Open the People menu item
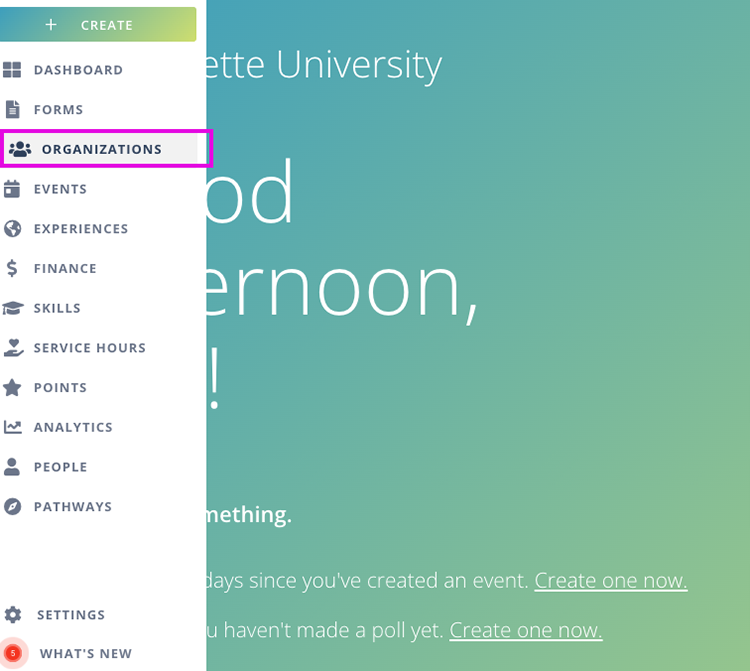Image resolution: width=750 pixels, height=671 pixels. [60, 467]
